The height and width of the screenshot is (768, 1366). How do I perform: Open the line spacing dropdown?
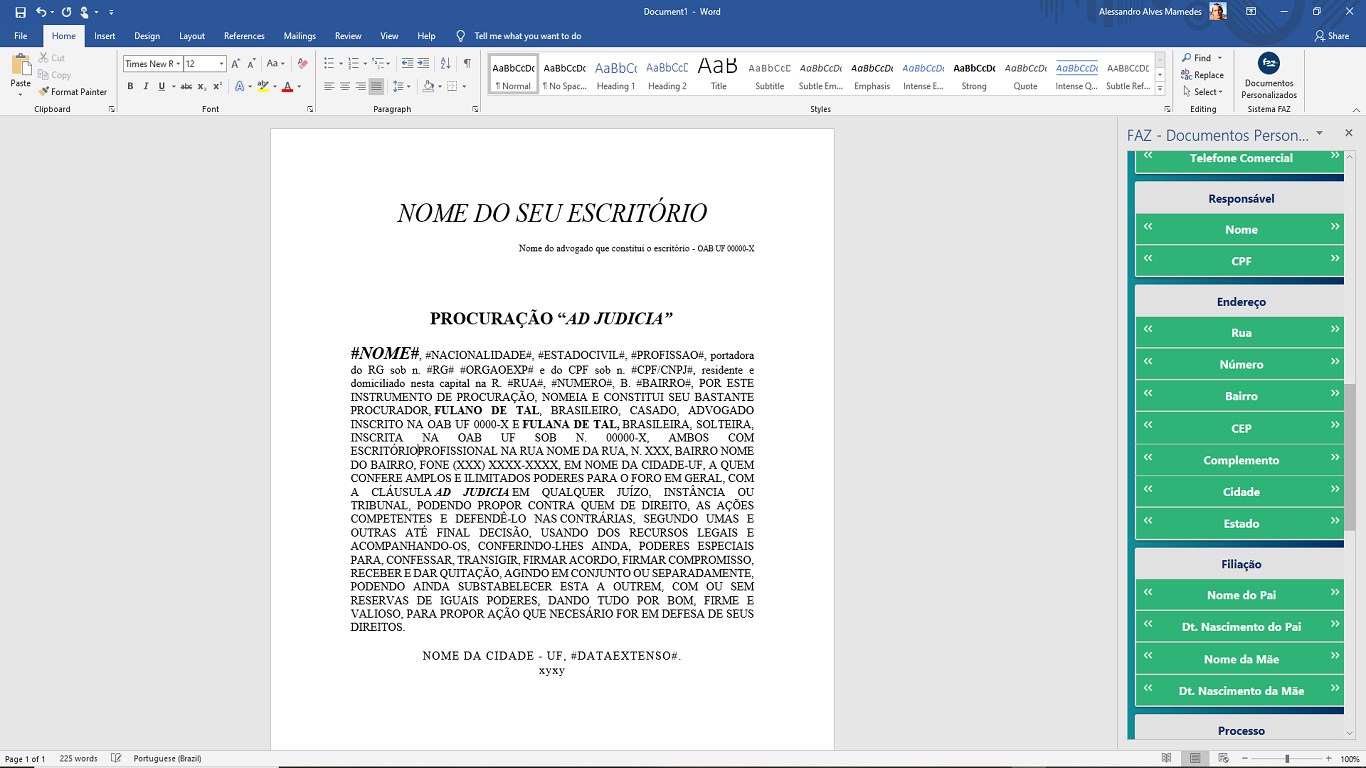tap(401, 86)
